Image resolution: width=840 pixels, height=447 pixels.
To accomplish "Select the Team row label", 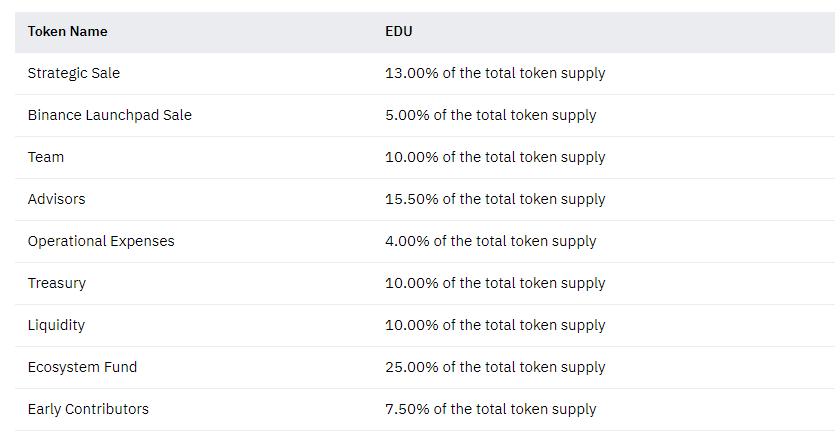I will pyautogui.click(x=46, y=157).
